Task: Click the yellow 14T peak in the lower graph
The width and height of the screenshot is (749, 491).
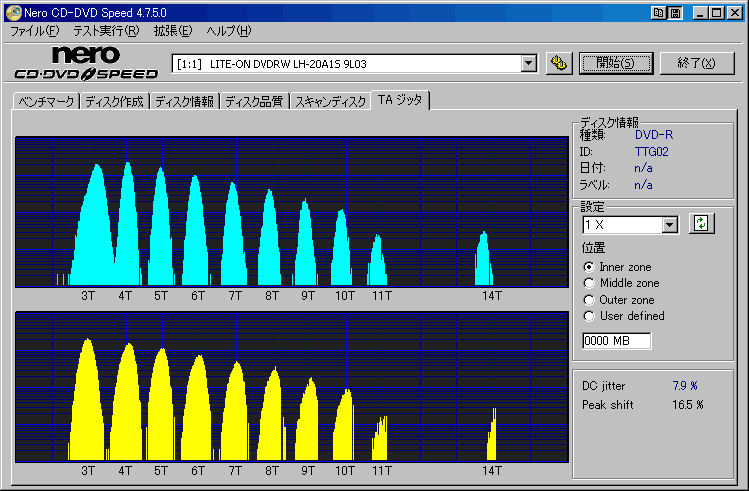Action: 492,437
